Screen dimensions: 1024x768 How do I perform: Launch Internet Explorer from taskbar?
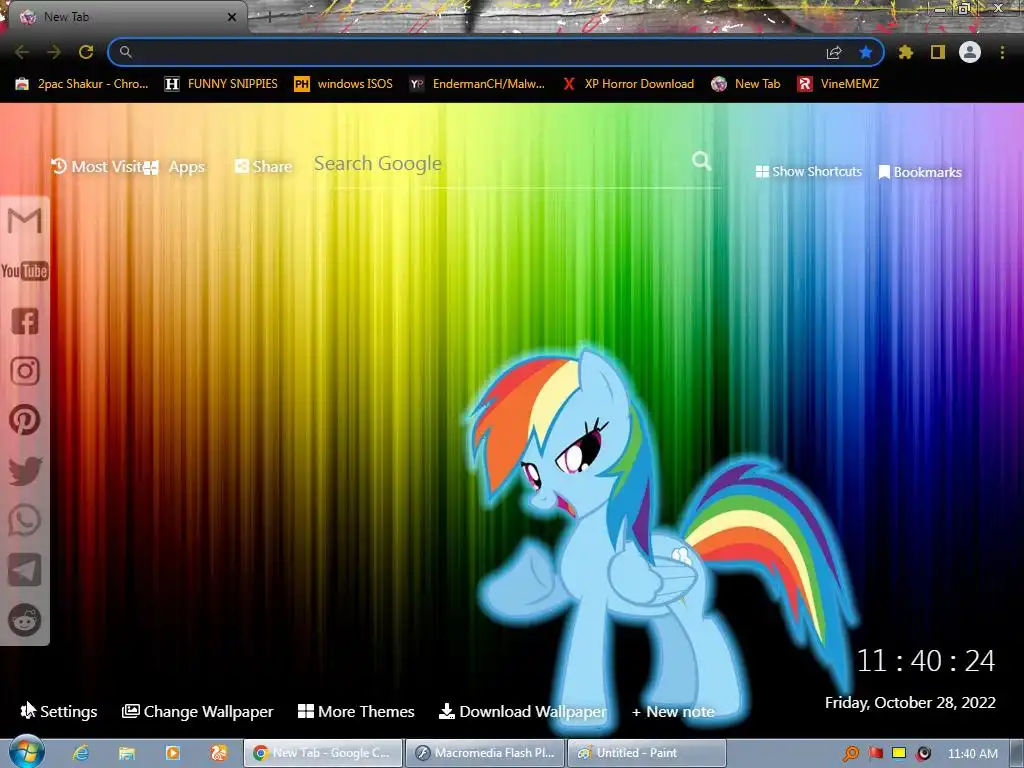(x=81, y=753)
